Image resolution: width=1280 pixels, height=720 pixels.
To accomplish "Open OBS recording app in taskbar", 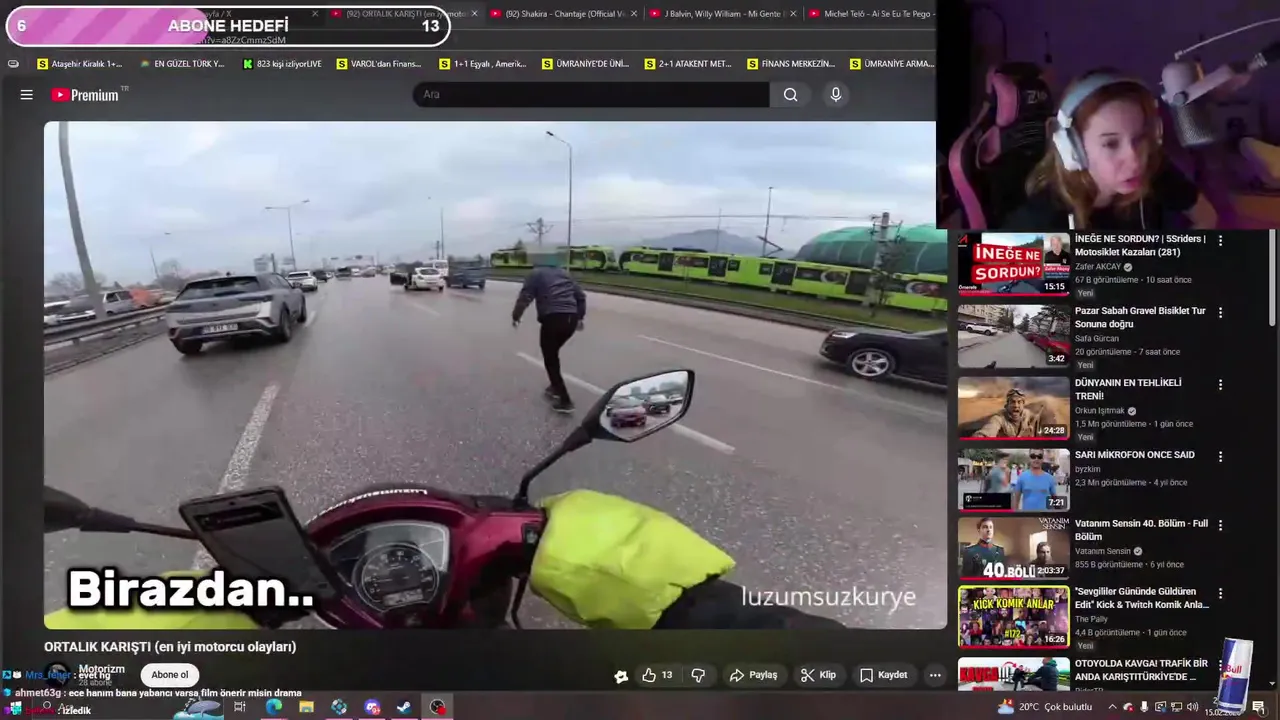I will pyautogui.click(x=438, y=707).
